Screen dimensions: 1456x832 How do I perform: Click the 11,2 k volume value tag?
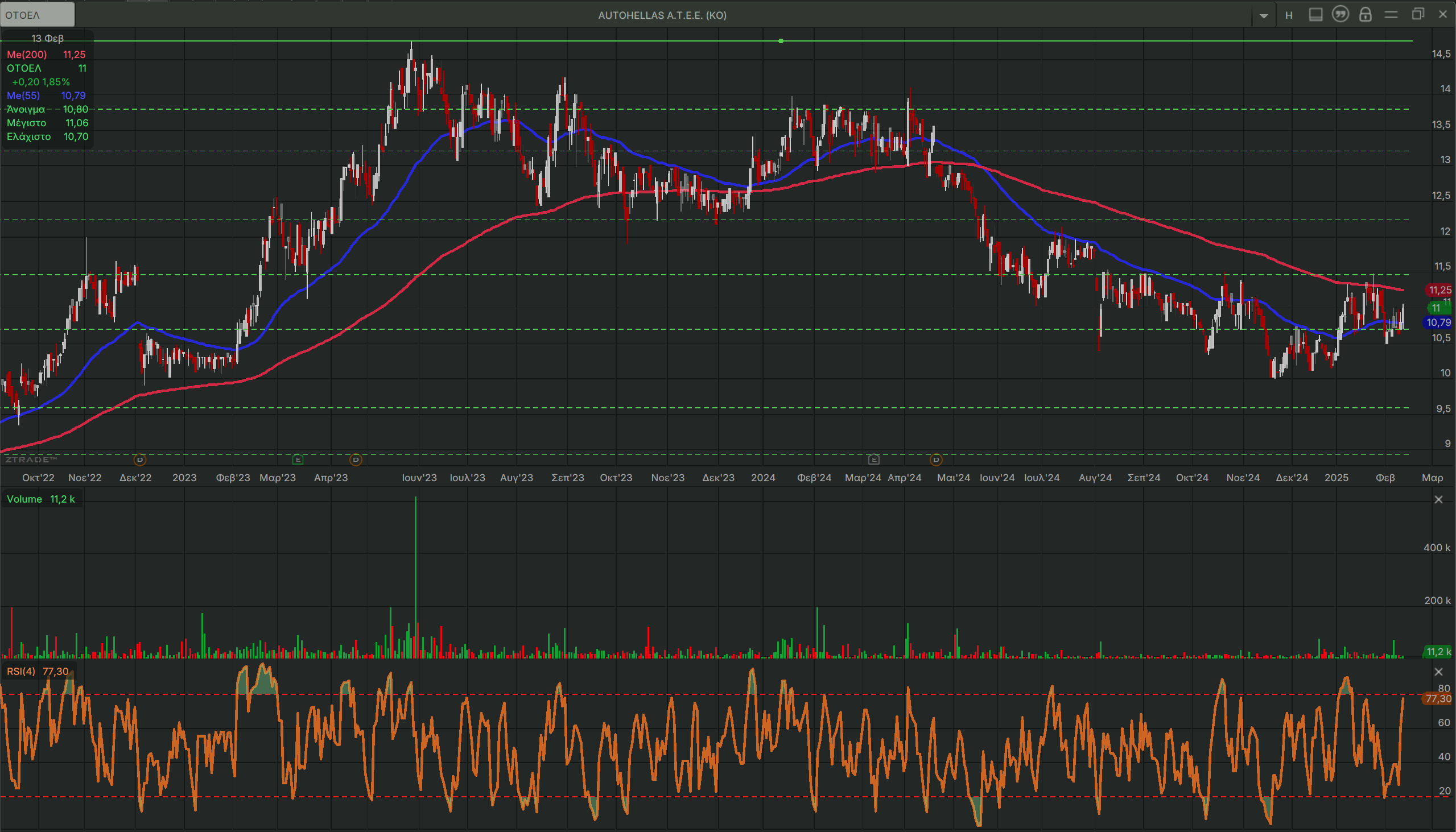(x=1438, y=652)
